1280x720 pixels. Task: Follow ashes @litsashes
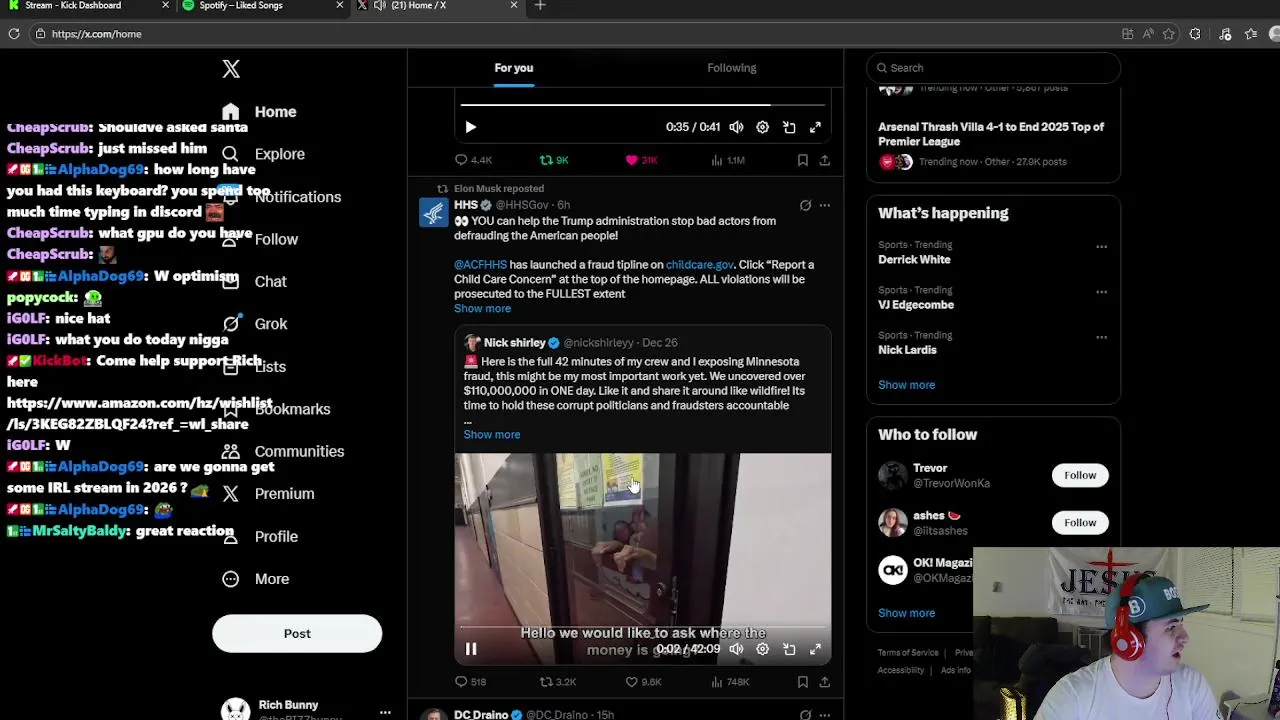coord(1080,522)
